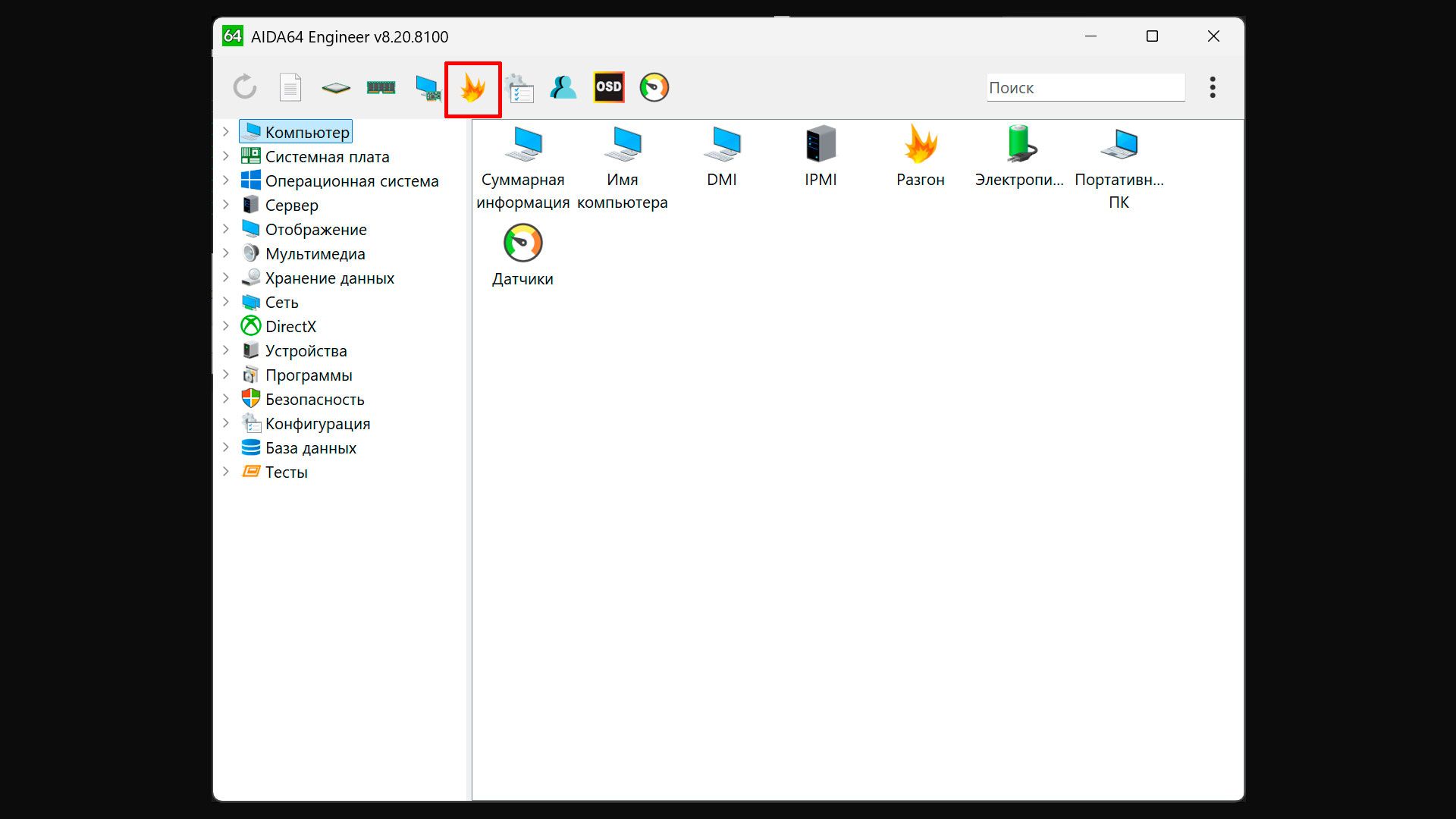
Task: Click the Refresh toolbar icon
Action: click(x=245, y=87)
